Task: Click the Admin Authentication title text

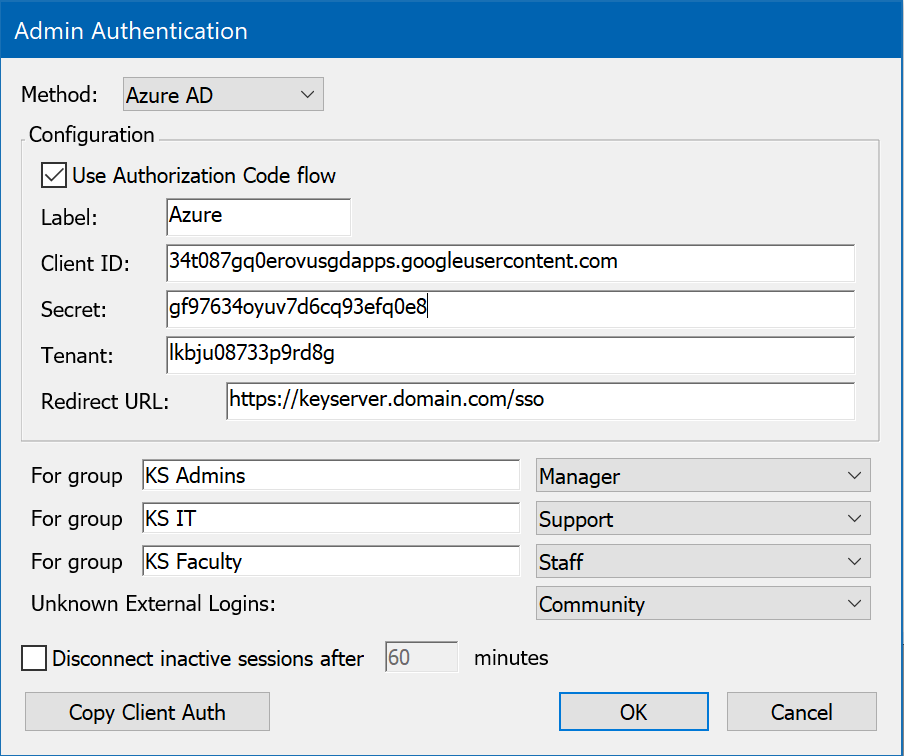Action: (x=131, y=31)
